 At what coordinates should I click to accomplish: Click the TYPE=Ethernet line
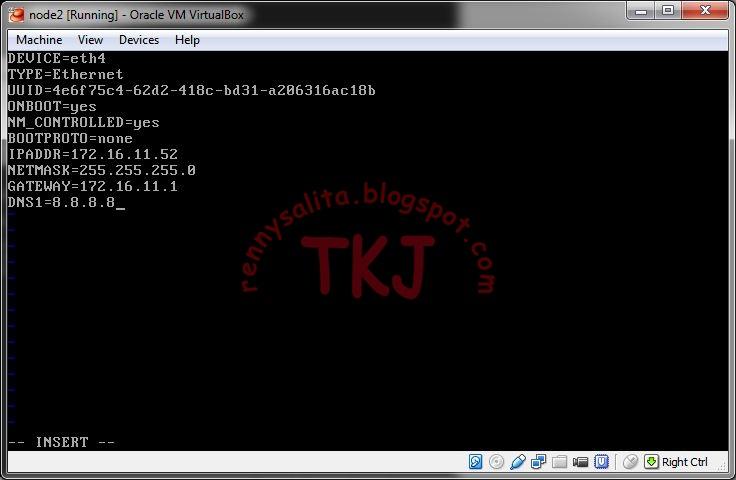tap(65, 75)
